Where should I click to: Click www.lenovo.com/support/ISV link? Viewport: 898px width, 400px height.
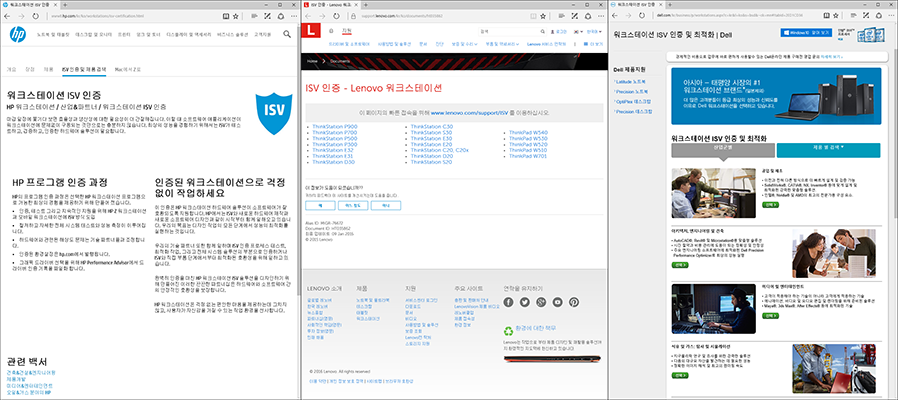pyautogui.click(x=470, y=112)
